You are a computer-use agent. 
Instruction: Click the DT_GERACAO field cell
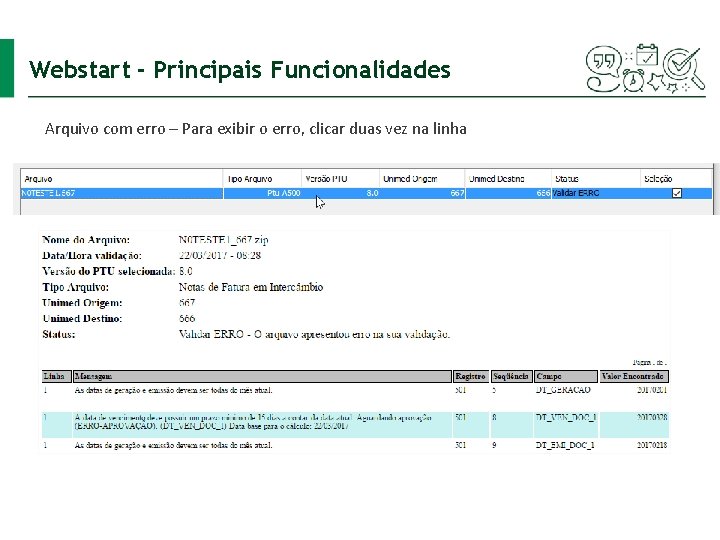563,390
